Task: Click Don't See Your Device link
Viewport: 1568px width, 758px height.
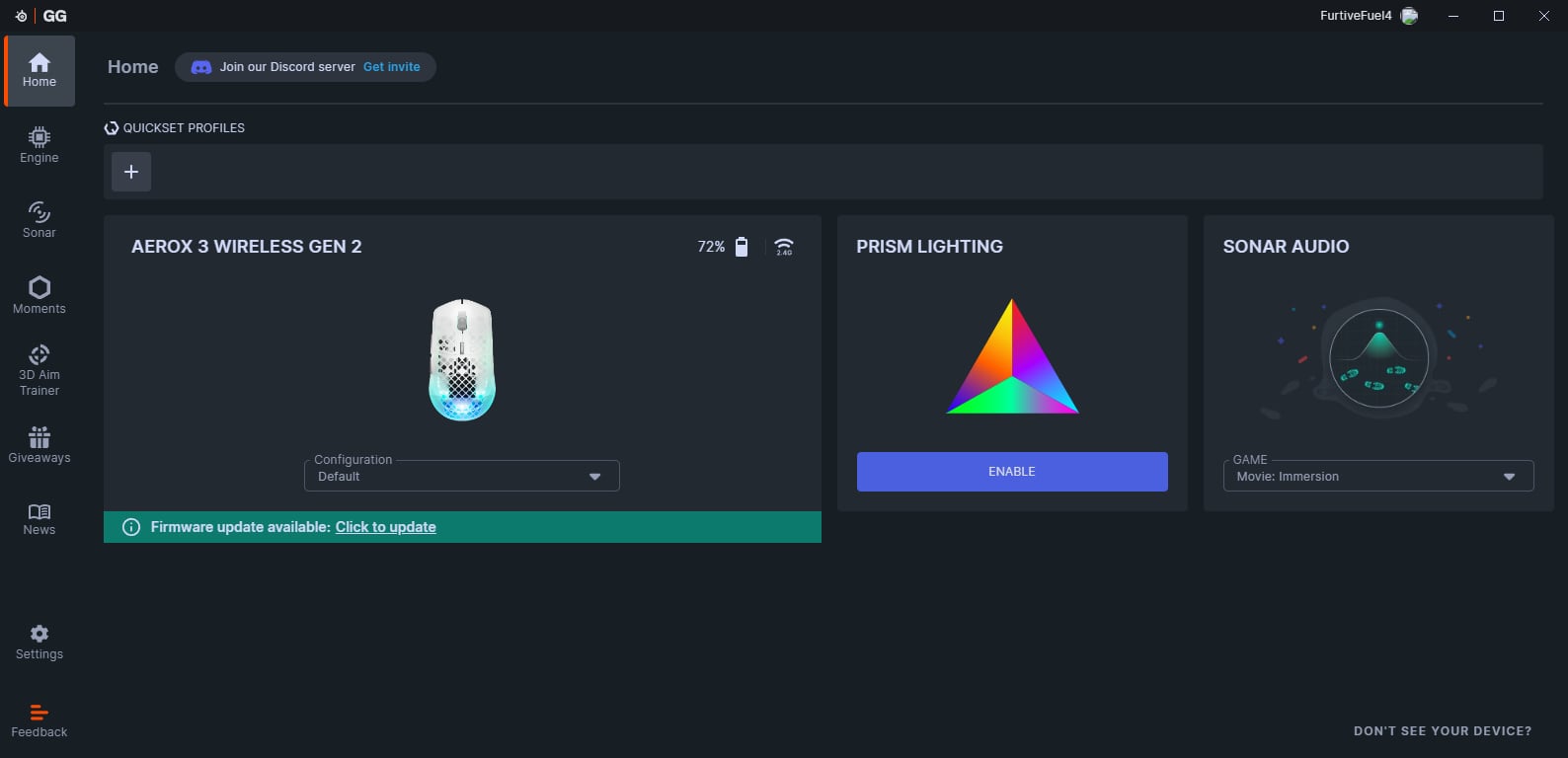Action: click(1443, 731)
